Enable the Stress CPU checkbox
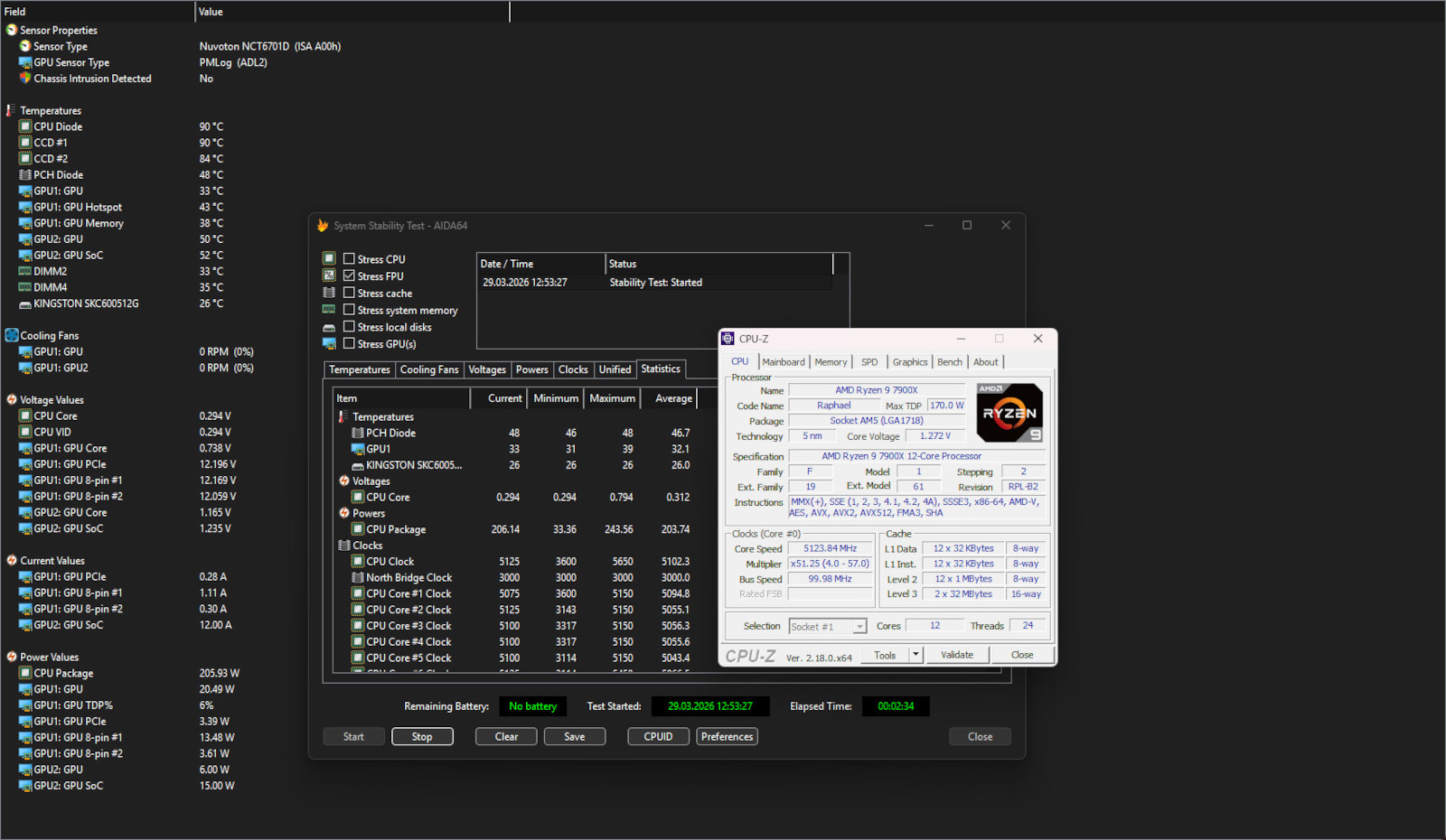 pos(349,259)
